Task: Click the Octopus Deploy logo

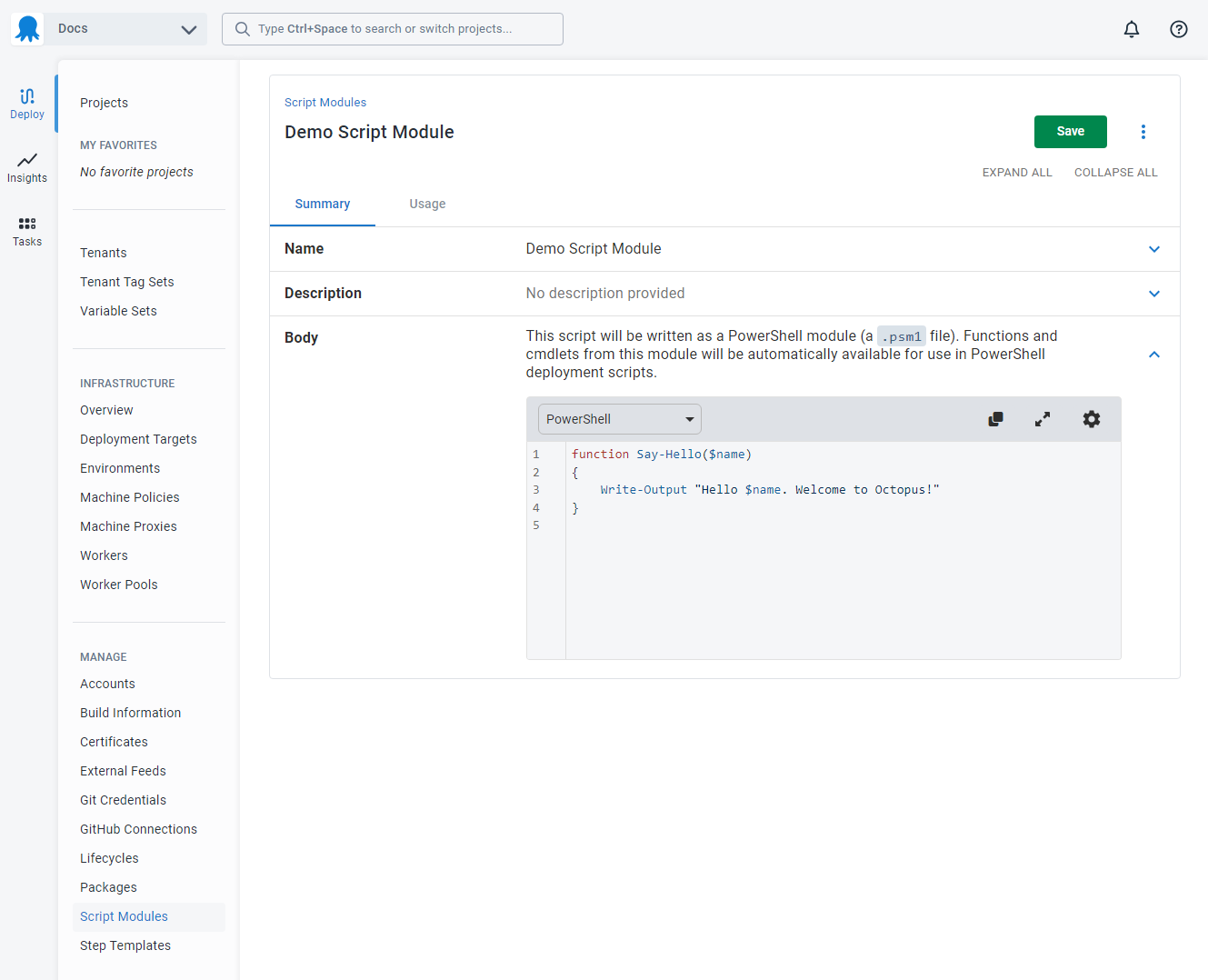Action: pyautogui.click(x=27, y=29)
